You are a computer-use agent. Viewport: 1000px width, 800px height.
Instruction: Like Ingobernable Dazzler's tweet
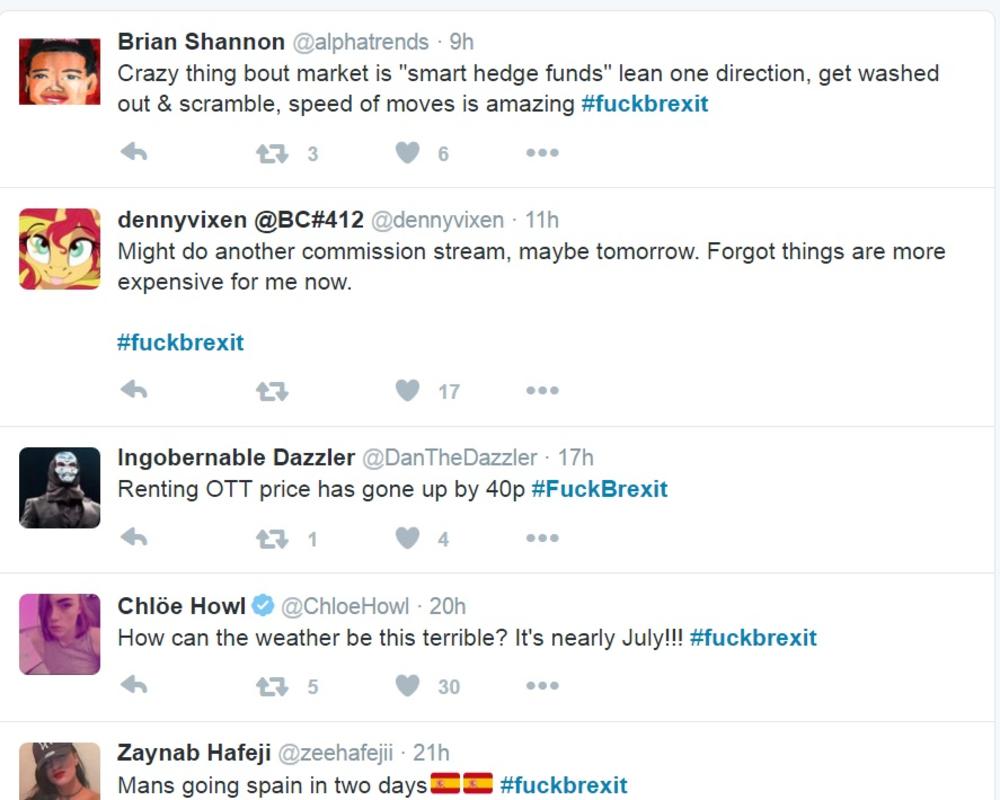[407, 539]
